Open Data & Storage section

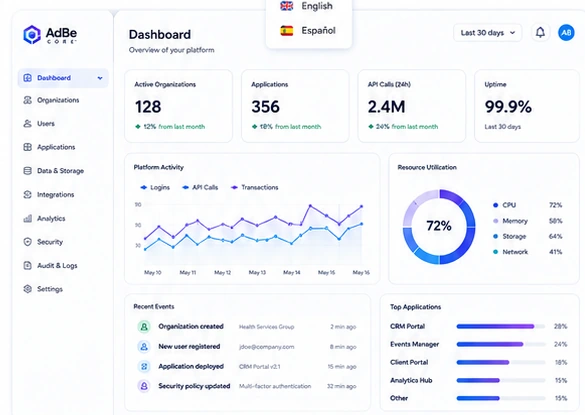coord(63,171)
